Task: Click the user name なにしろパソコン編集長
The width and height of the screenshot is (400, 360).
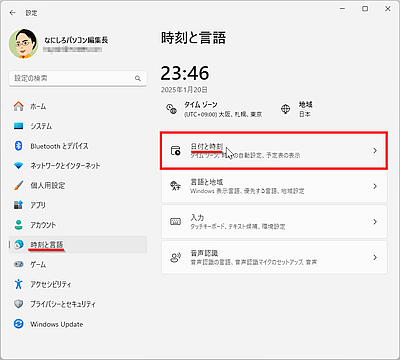Action: [x=76, y=40]
